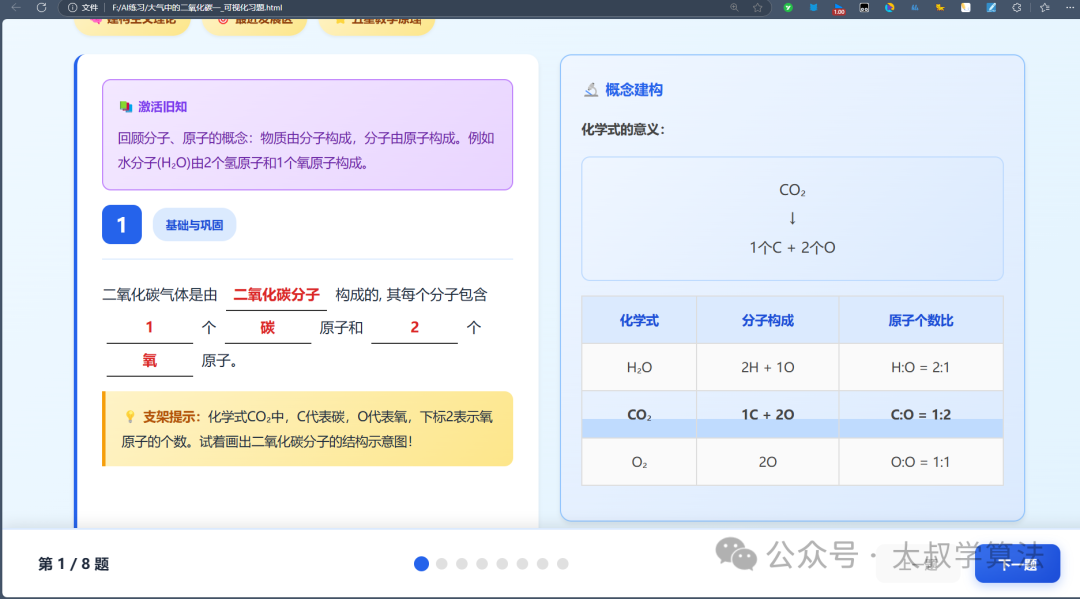Jump to question three via pagination dot
Screen dimensions: 1080x599
[462, 563]
